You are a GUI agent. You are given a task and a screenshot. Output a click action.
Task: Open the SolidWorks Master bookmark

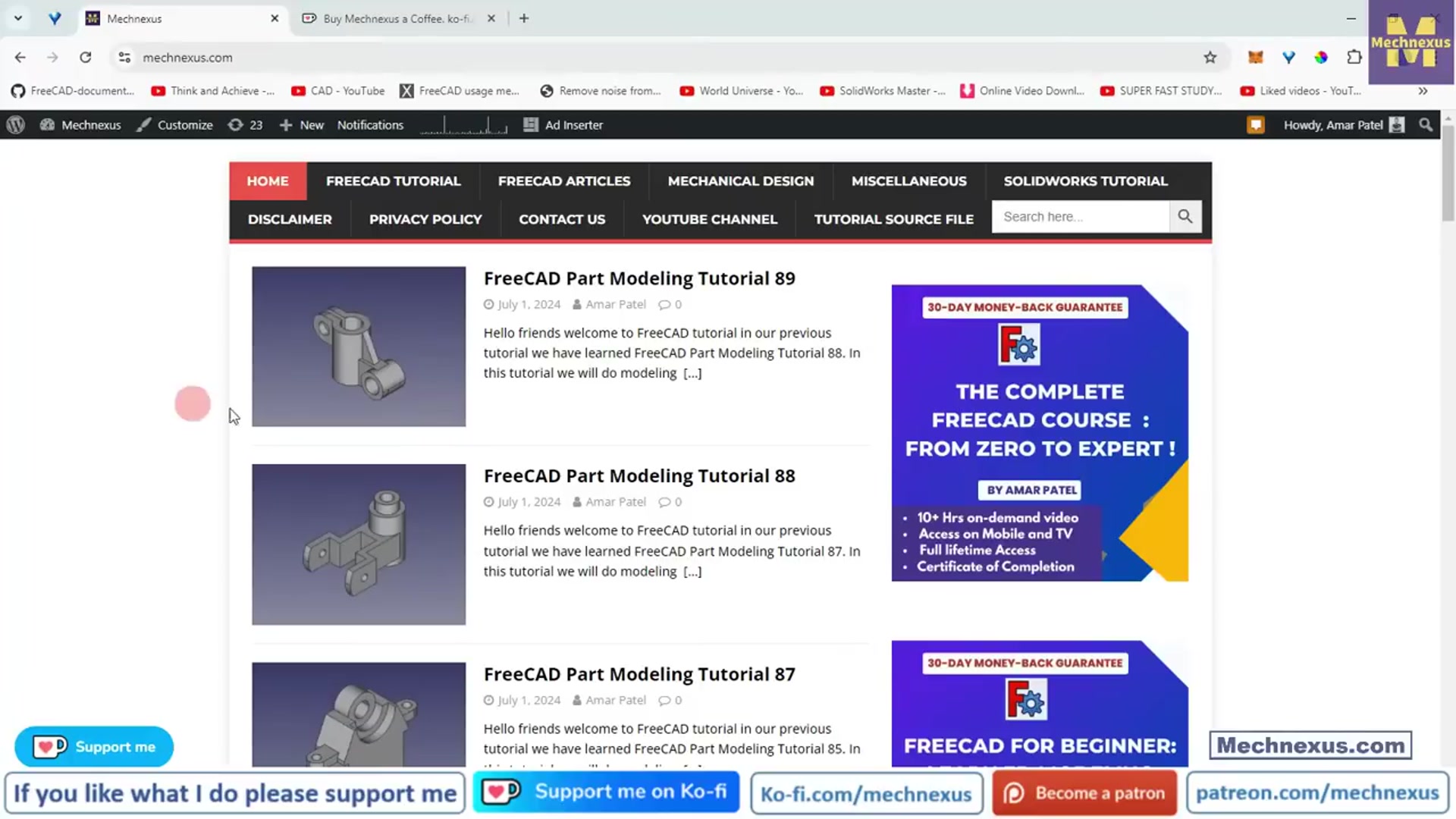(883, 91)
